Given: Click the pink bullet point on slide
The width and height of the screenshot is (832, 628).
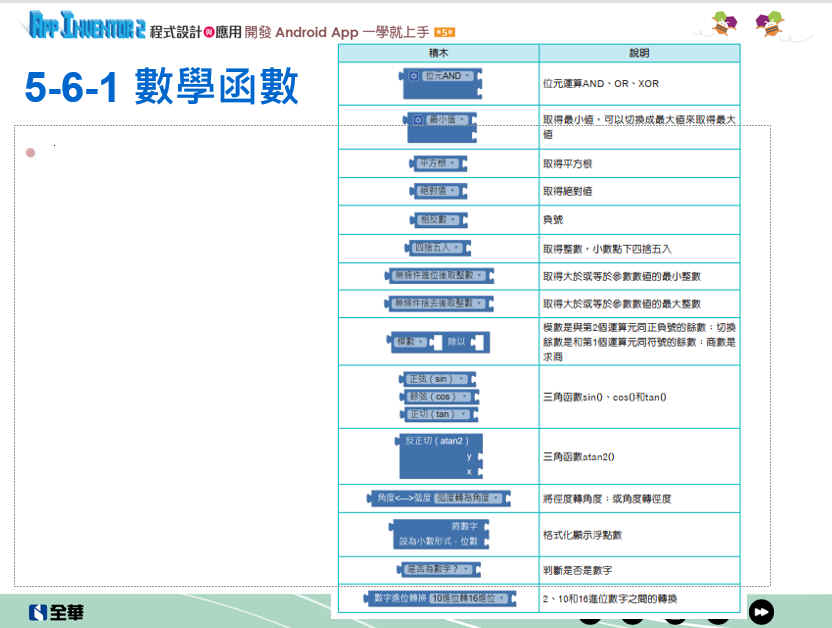Looking at the screenshot, I should click(30, 153).
